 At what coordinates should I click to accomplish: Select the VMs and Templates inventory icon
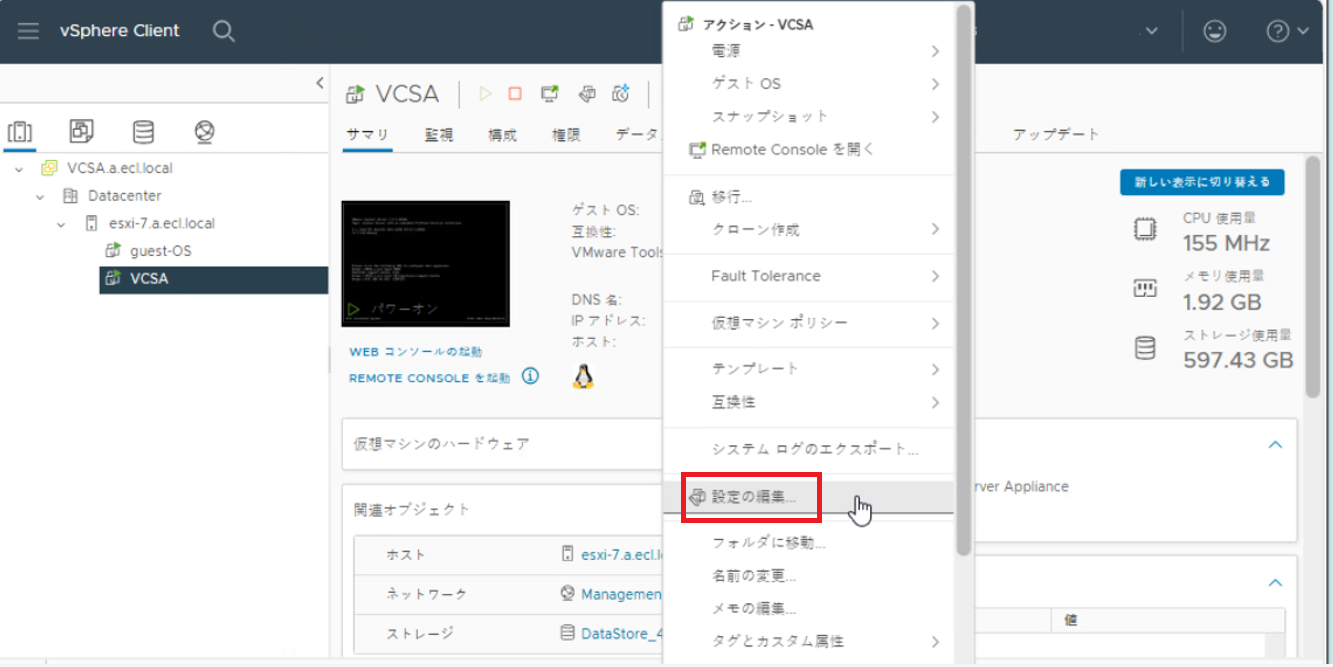point(81,131)
